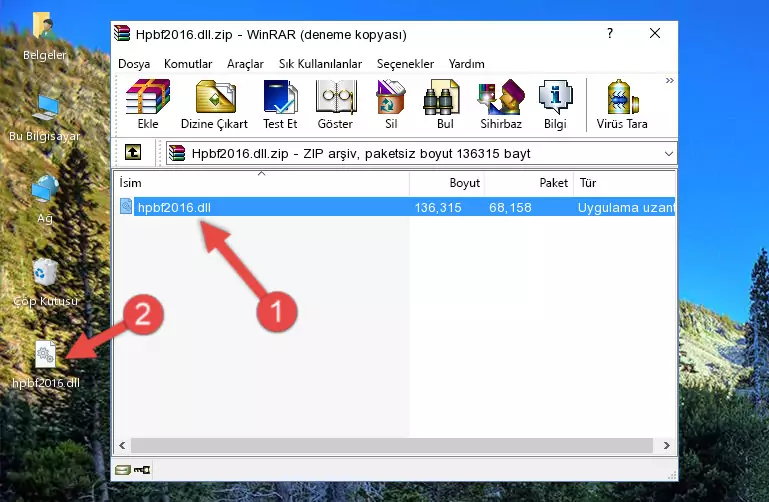Launch the Sihirbaz wizard
This screenshot has width=769, height=502.
pyautogui.click(x=501, y=104)
